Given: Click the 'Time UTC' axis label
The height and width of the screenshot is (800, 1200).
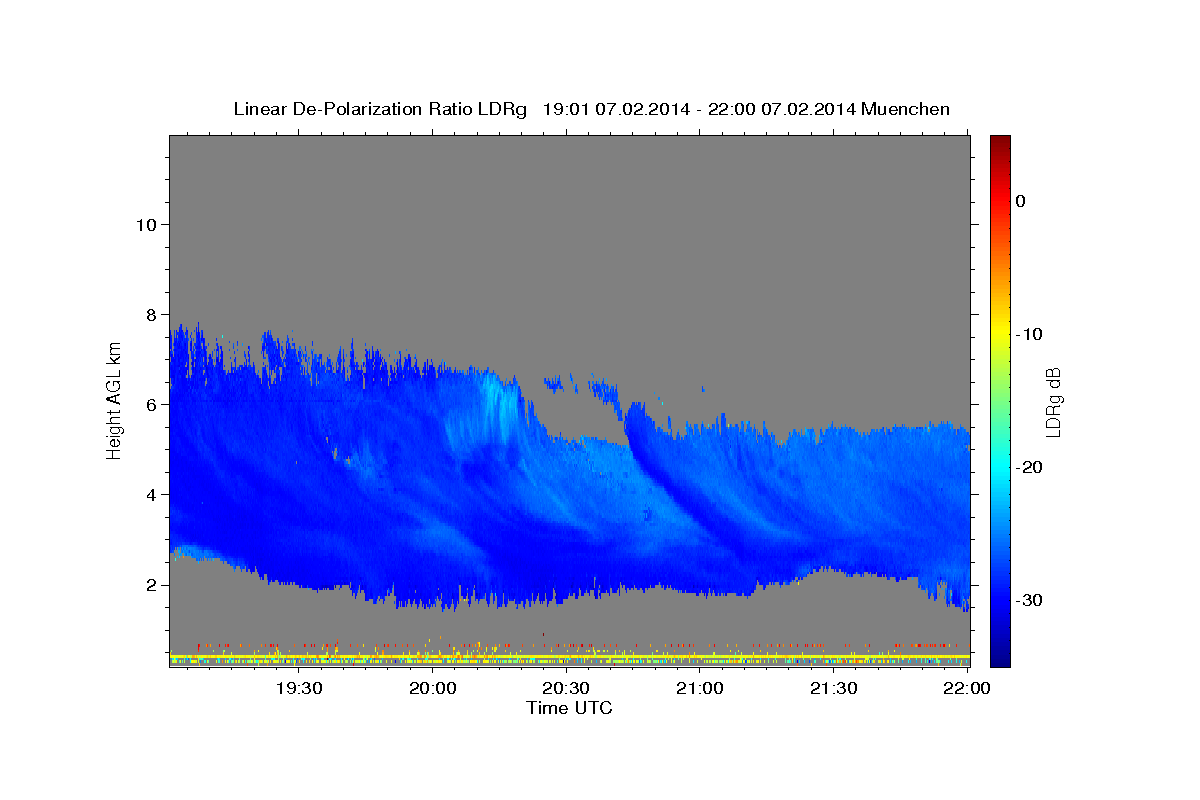Looking at the screenshot, I should 569,708.
